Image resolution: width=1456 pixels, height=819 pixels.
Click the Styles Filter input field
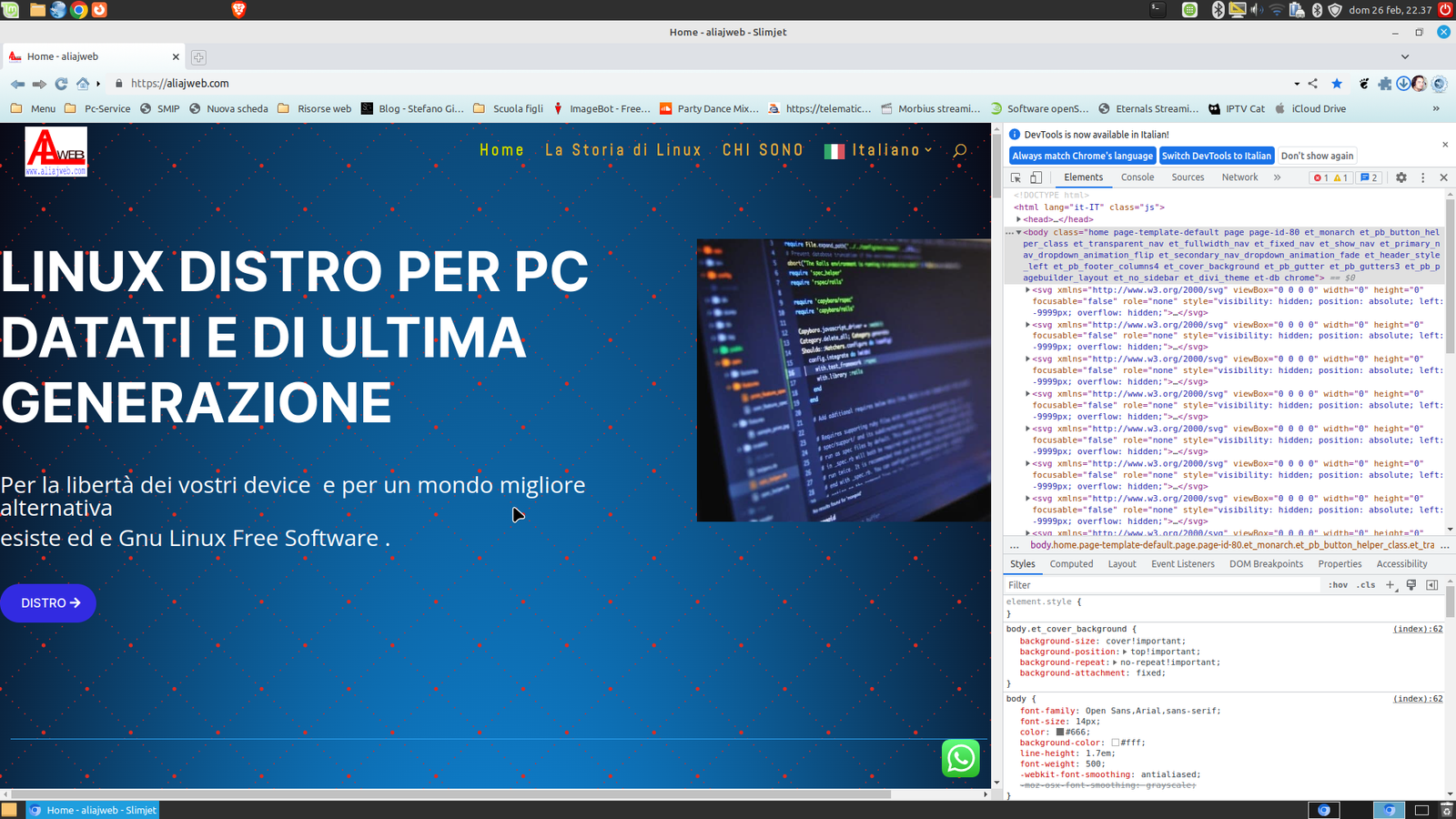[1160, 585]
